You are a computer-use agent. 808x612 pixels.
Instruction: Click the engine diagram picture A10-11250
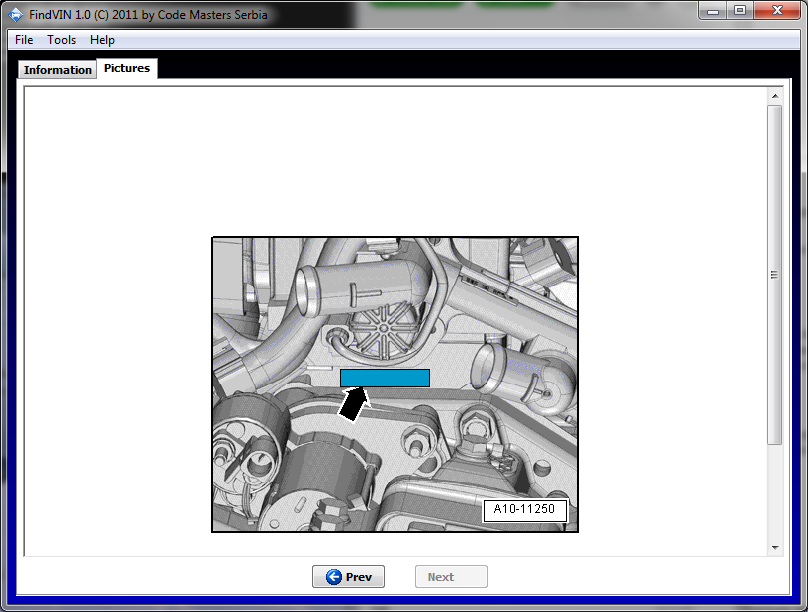point(395,384)
